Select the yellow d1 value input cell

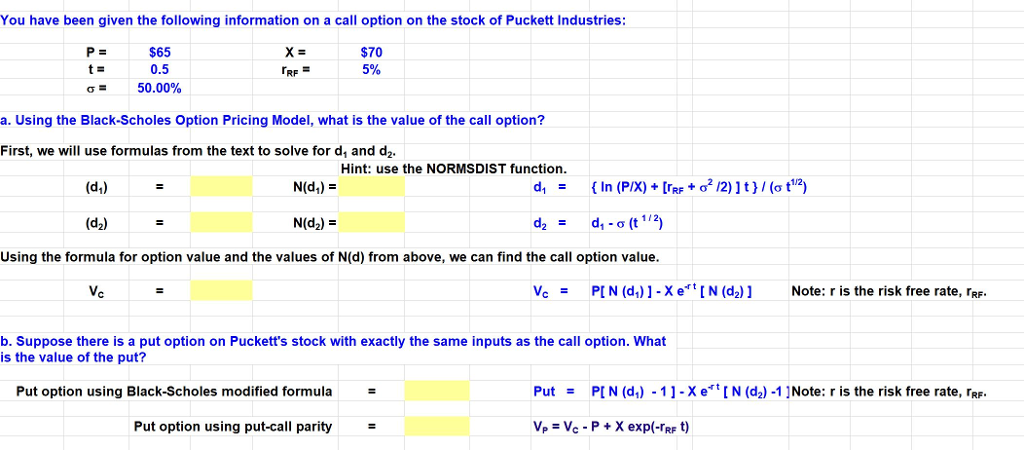pyautogui.click(x=221, y=187)
